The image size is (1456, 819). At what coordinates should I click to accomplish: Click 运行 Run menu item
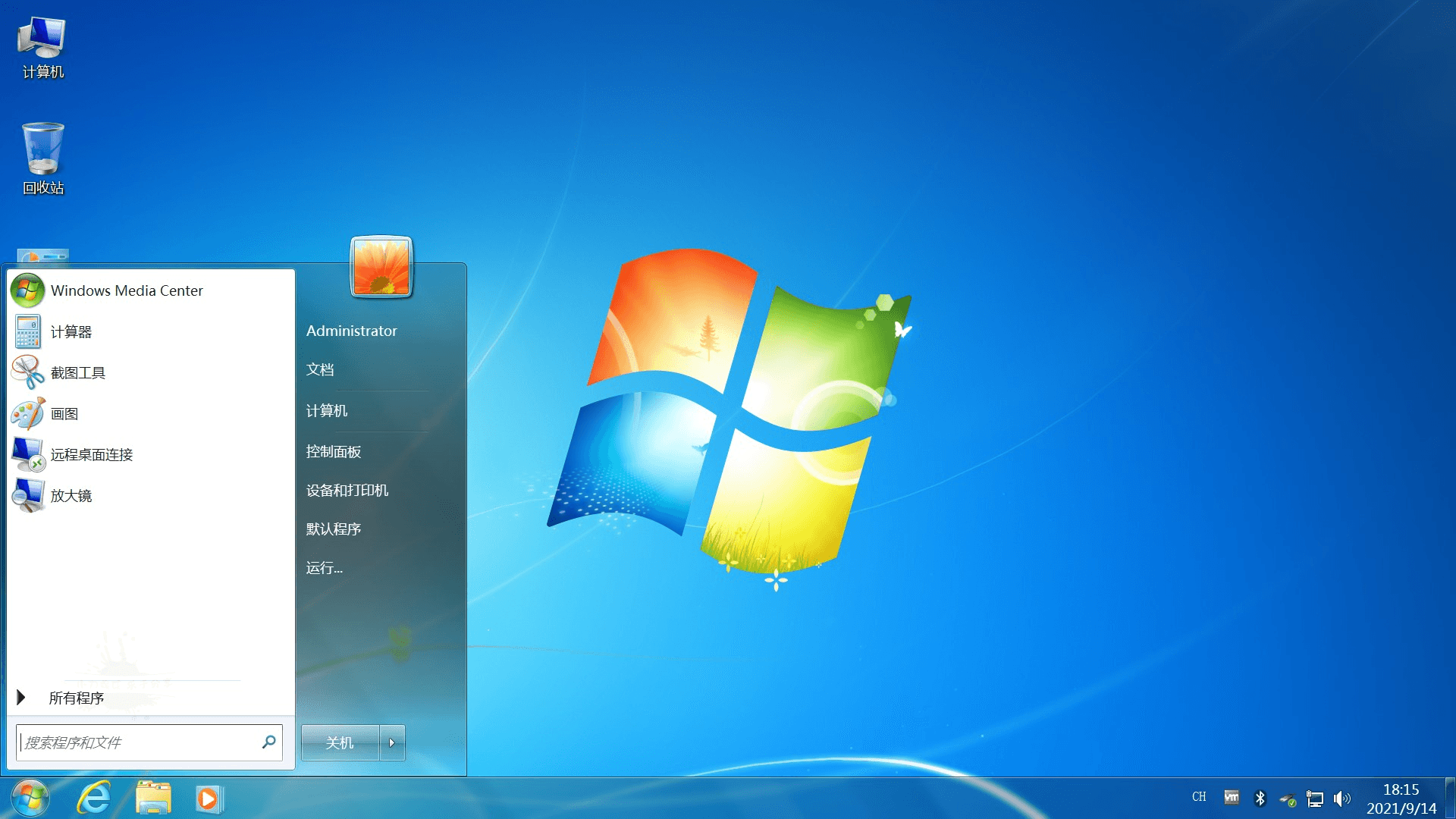click(324, 568)
